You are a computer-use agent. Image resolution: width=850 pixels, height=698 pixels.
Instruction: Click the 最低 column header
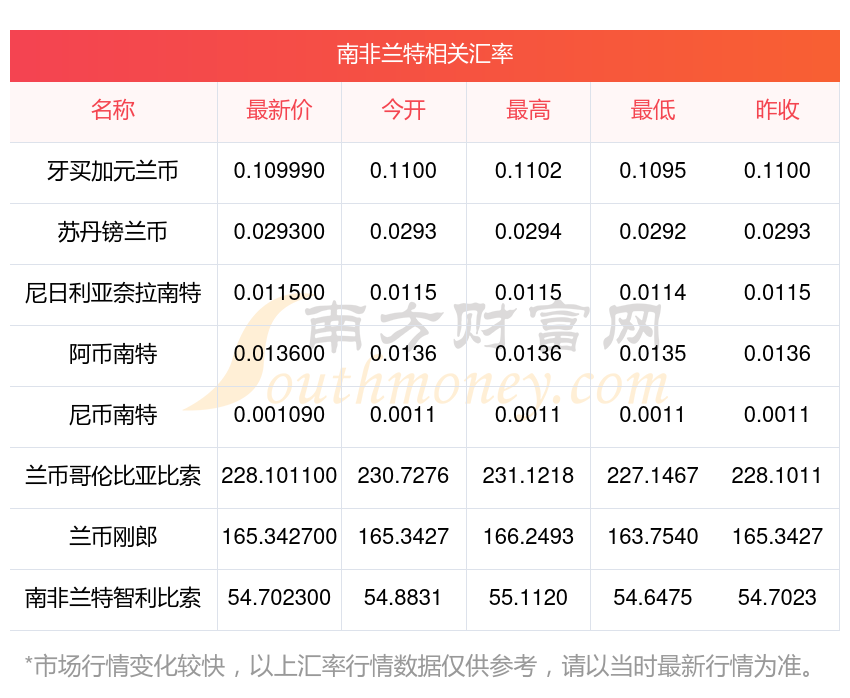(653, 110)
